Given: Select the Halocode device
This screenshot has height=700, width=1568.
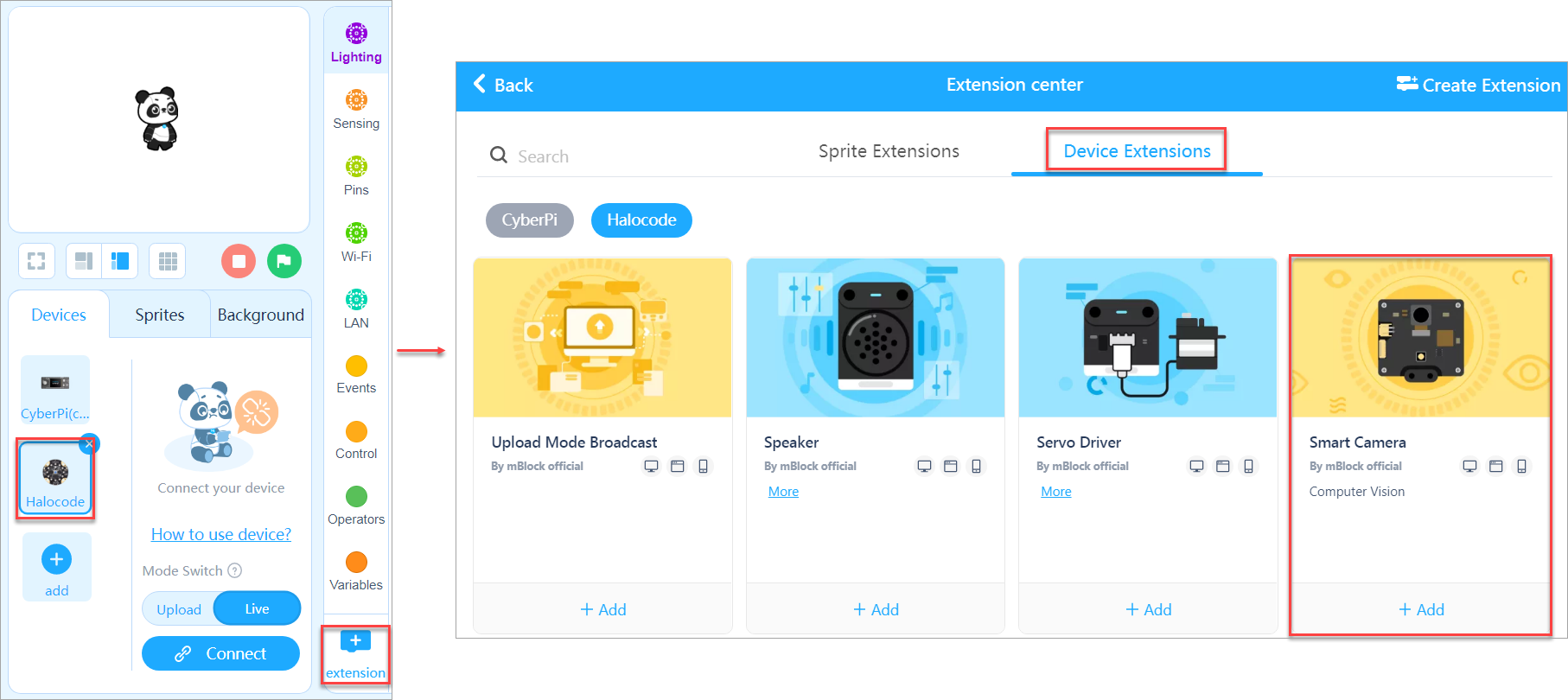Looking at the screenshot, I should tap(55, 478).
